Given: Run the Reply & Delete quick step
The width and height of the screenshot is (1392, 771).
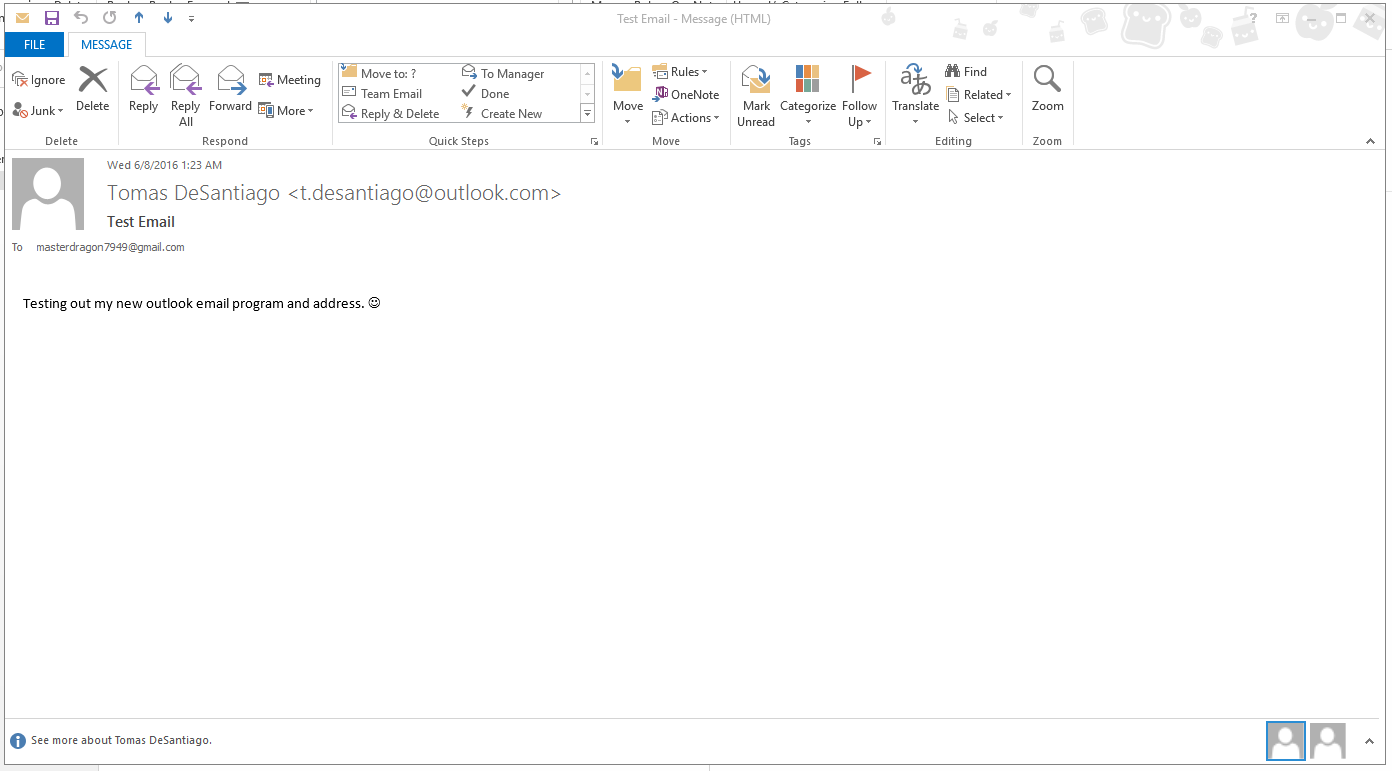Looking at the screenshot, I should tap(391, 114).
